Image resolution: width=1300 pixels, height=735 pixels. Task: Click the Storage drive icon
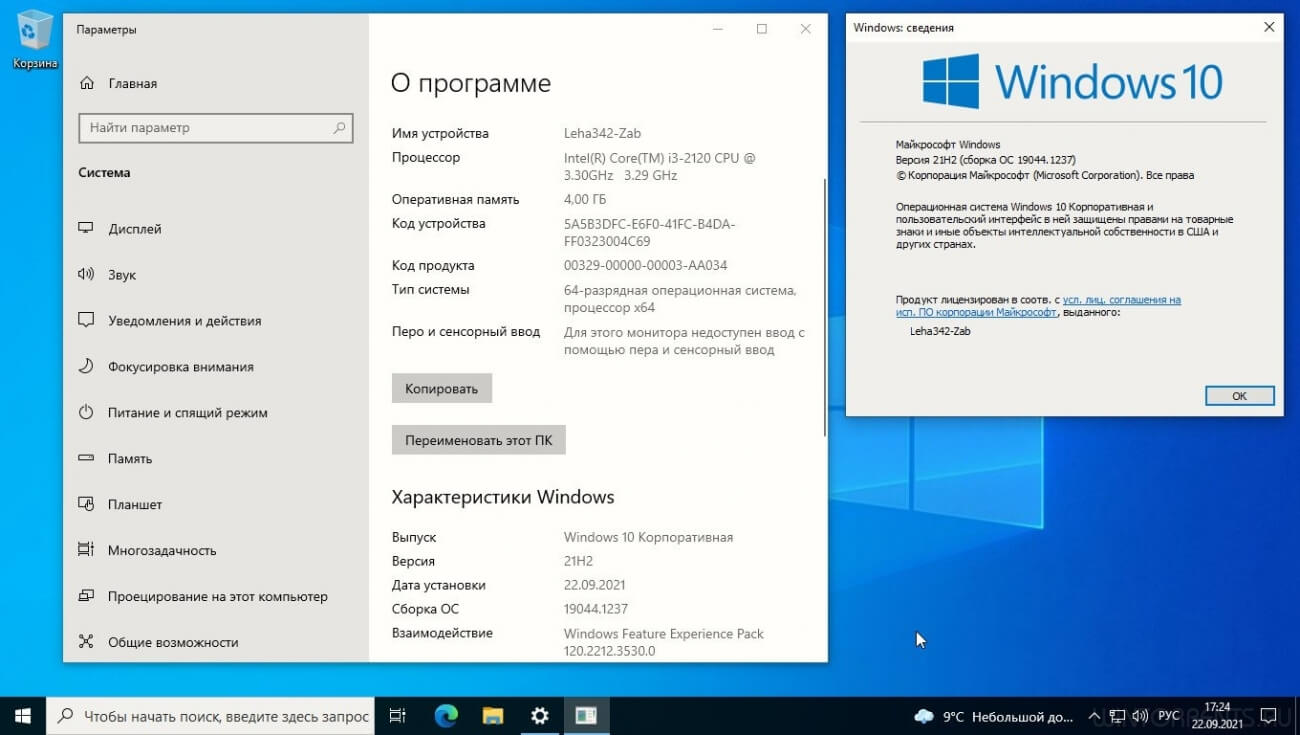click(86, 458)
